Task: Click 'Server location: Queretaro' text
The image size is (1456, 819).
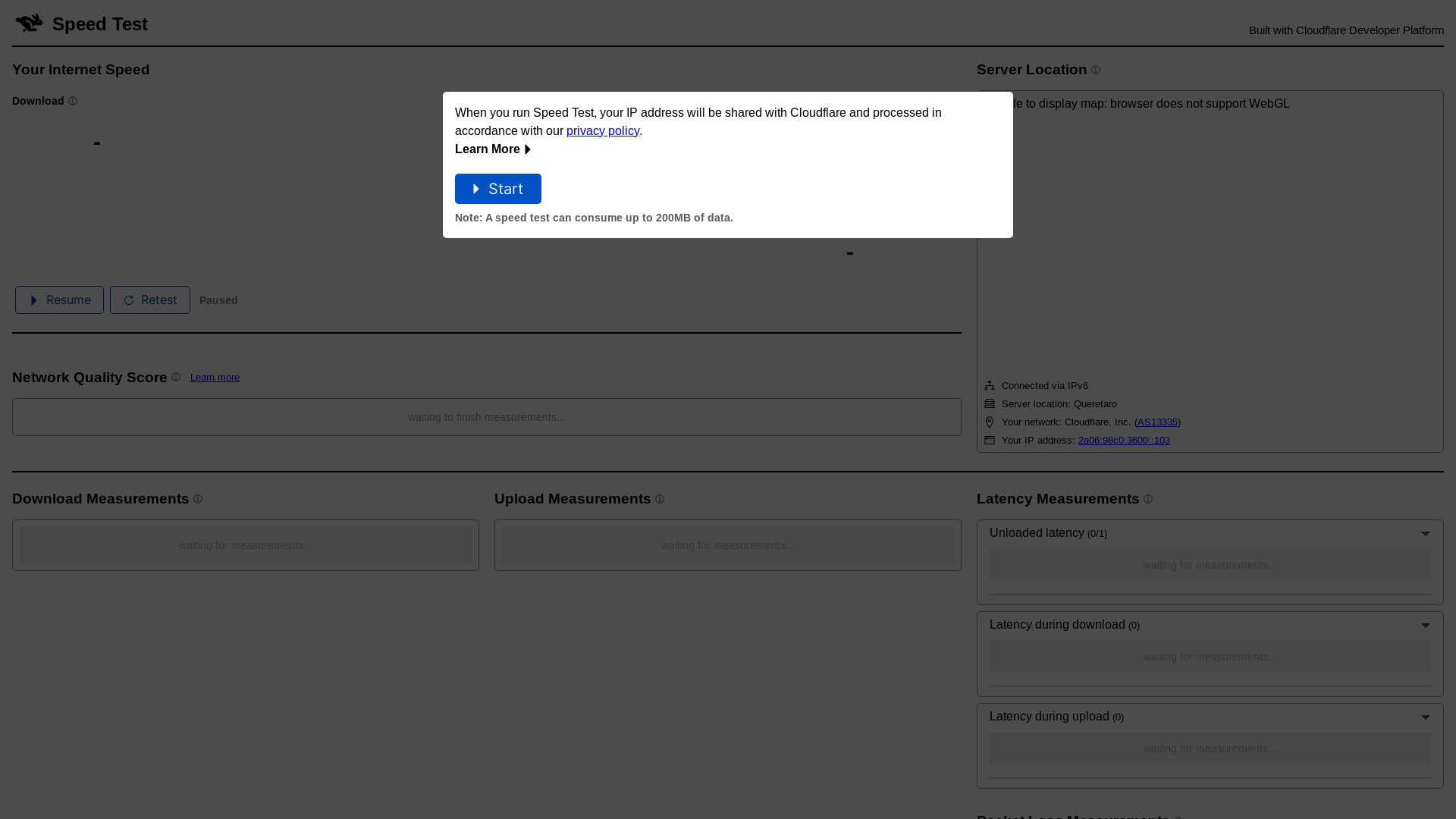Action: tap(1059, 403)
